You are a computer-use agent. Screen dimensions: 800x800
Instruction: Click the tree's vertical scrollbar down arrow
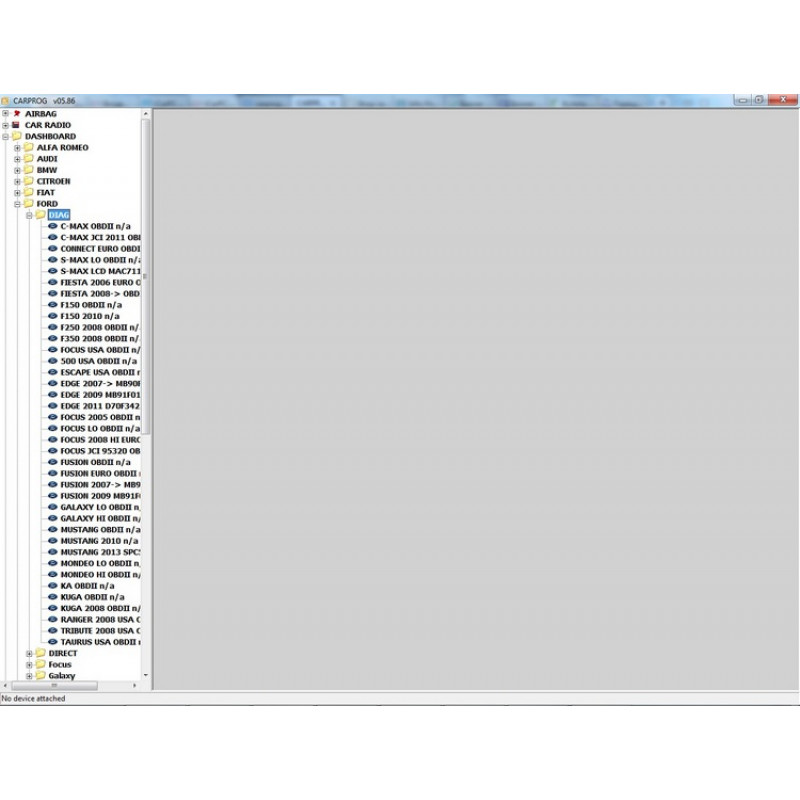tap(147, 676)
